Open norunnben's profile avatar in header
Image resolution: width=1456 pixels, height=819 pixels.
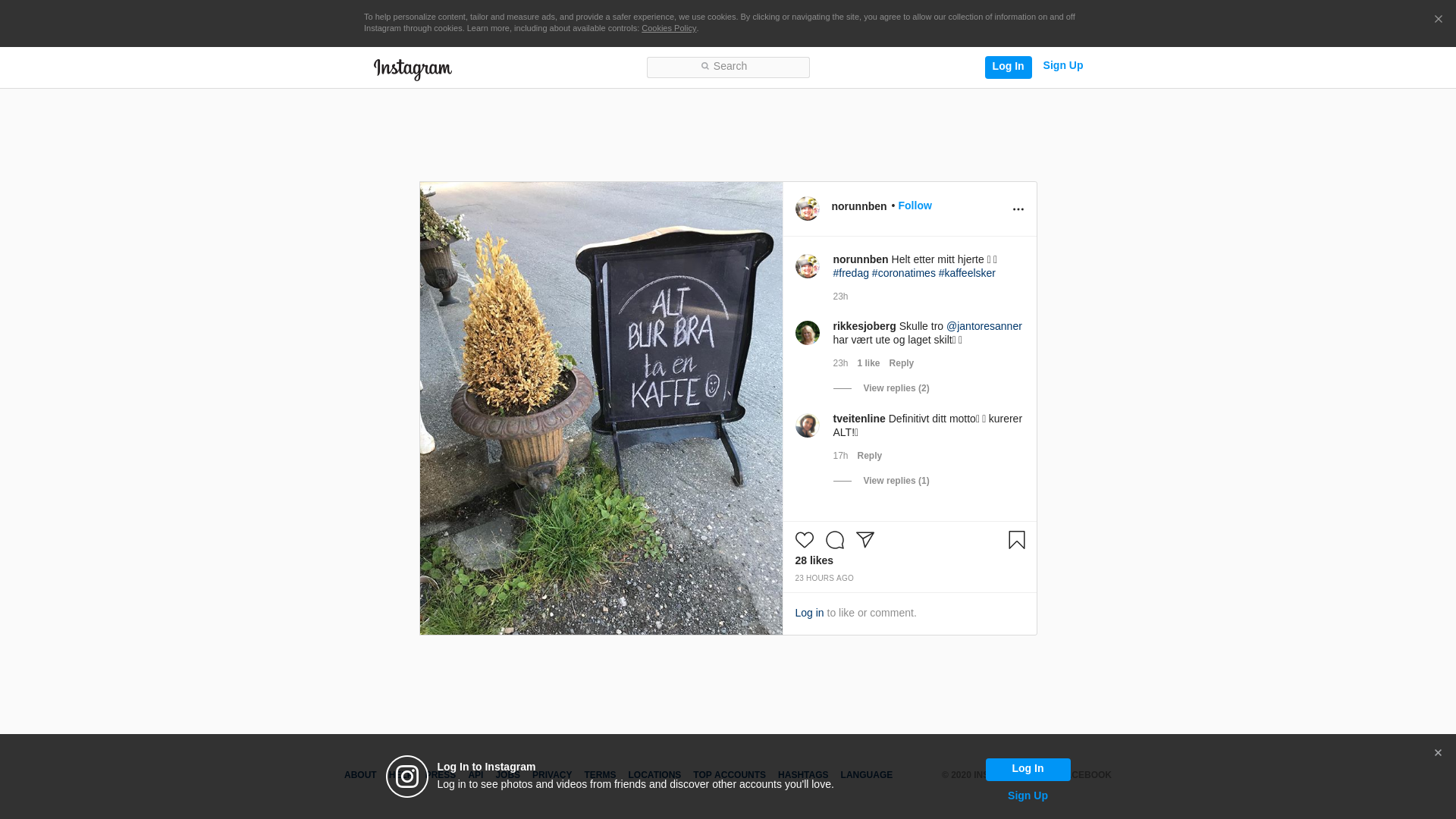coord(807,209)
